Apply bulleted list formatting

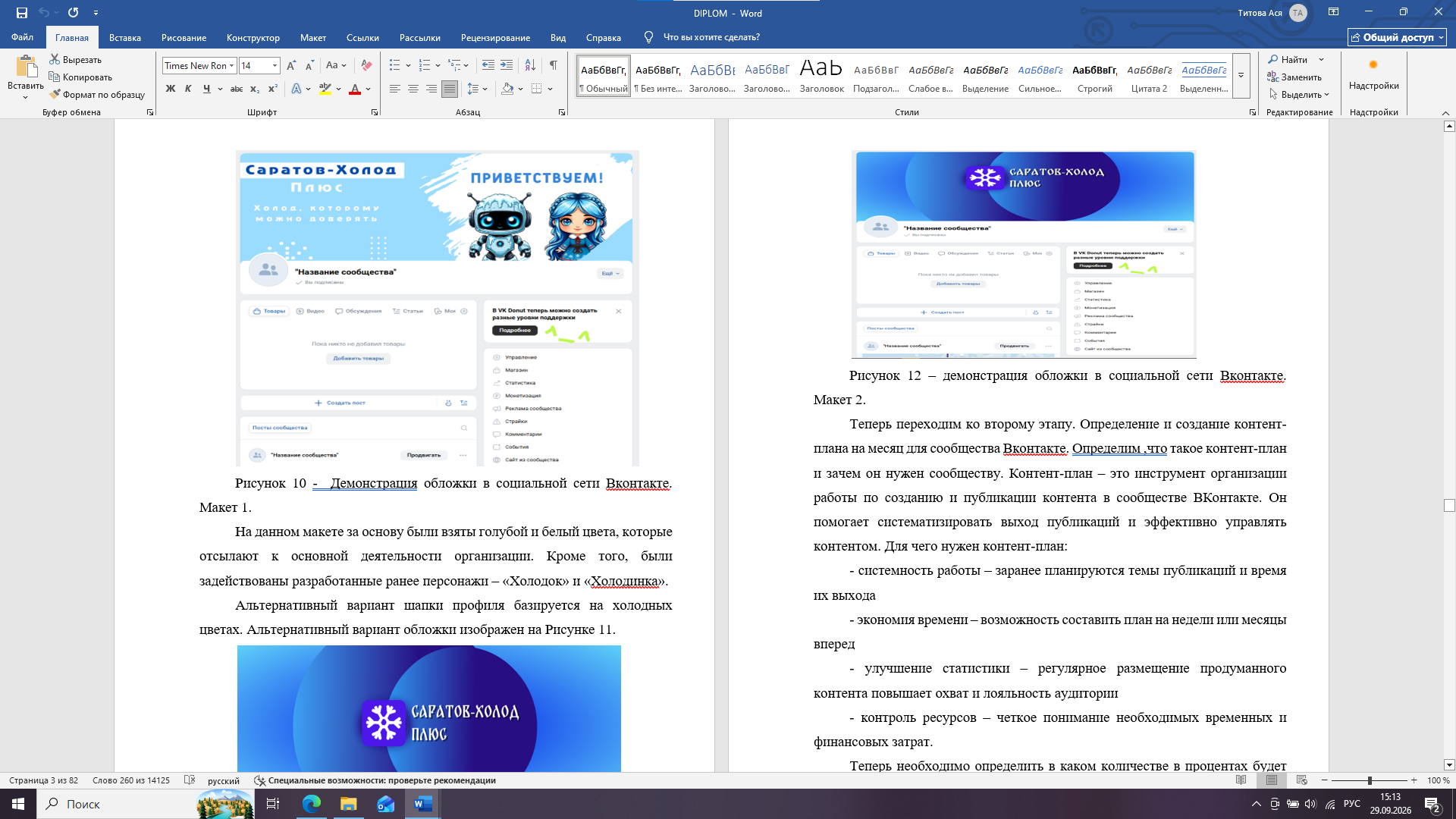pyautogui.click(x=394, y=65)
